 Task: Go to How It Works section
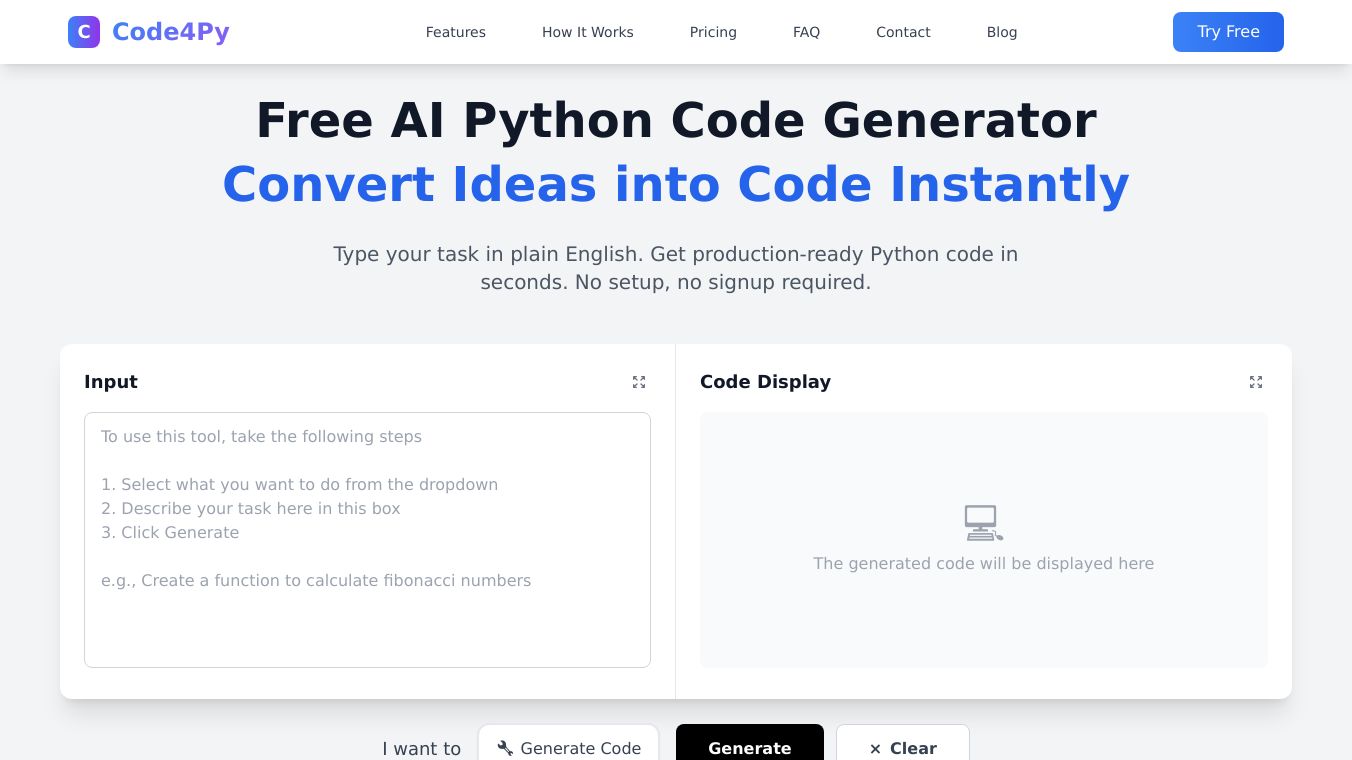coord(588,32)
